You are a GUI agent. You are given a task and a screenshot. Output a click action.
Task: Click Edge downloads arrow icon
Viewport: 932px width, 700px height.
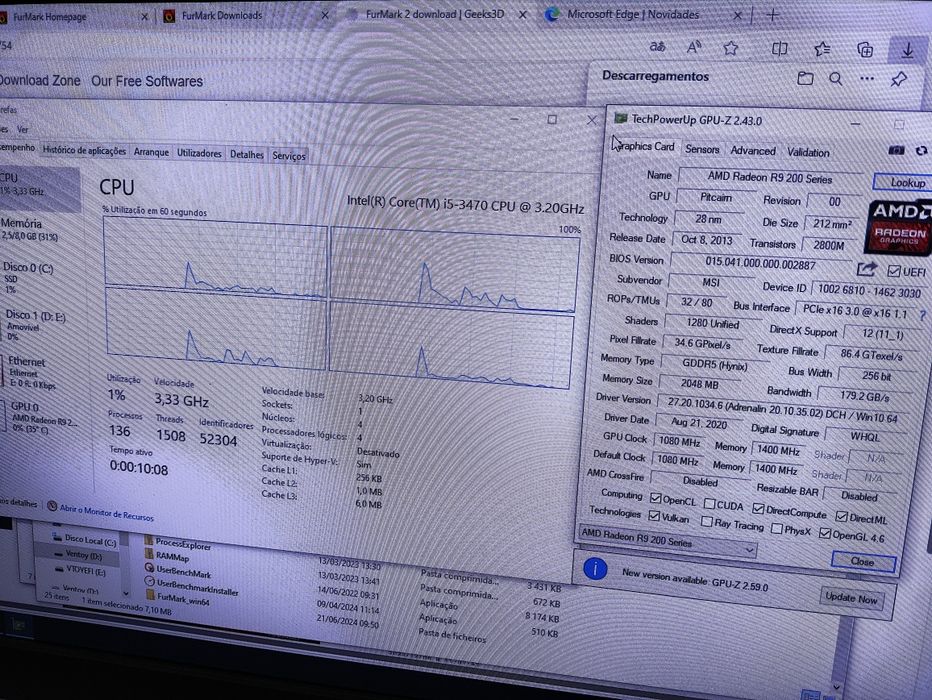click(x=907, y=51)
